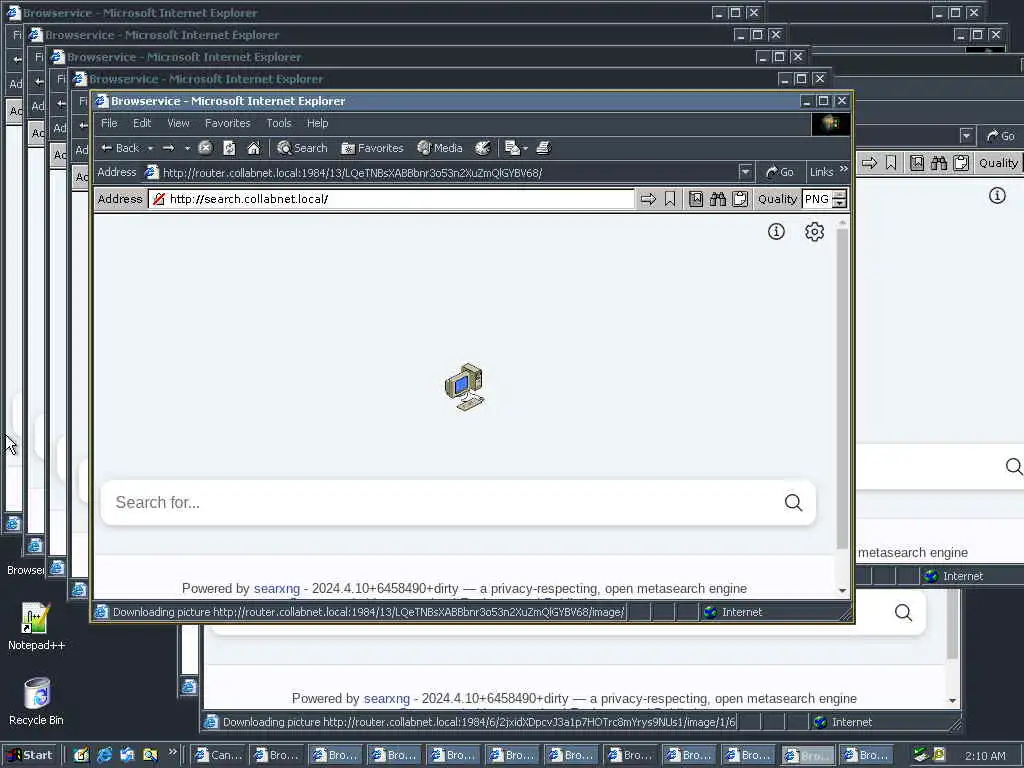Follow searxng link in the bottom background window

pyautogui.click(x=387, y=699)
